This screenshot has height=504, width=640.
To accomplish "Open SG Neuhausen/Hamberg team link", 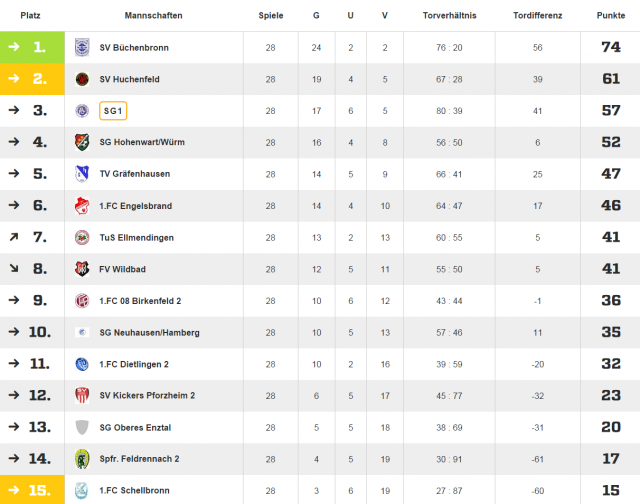I will [x=149, y=333].
